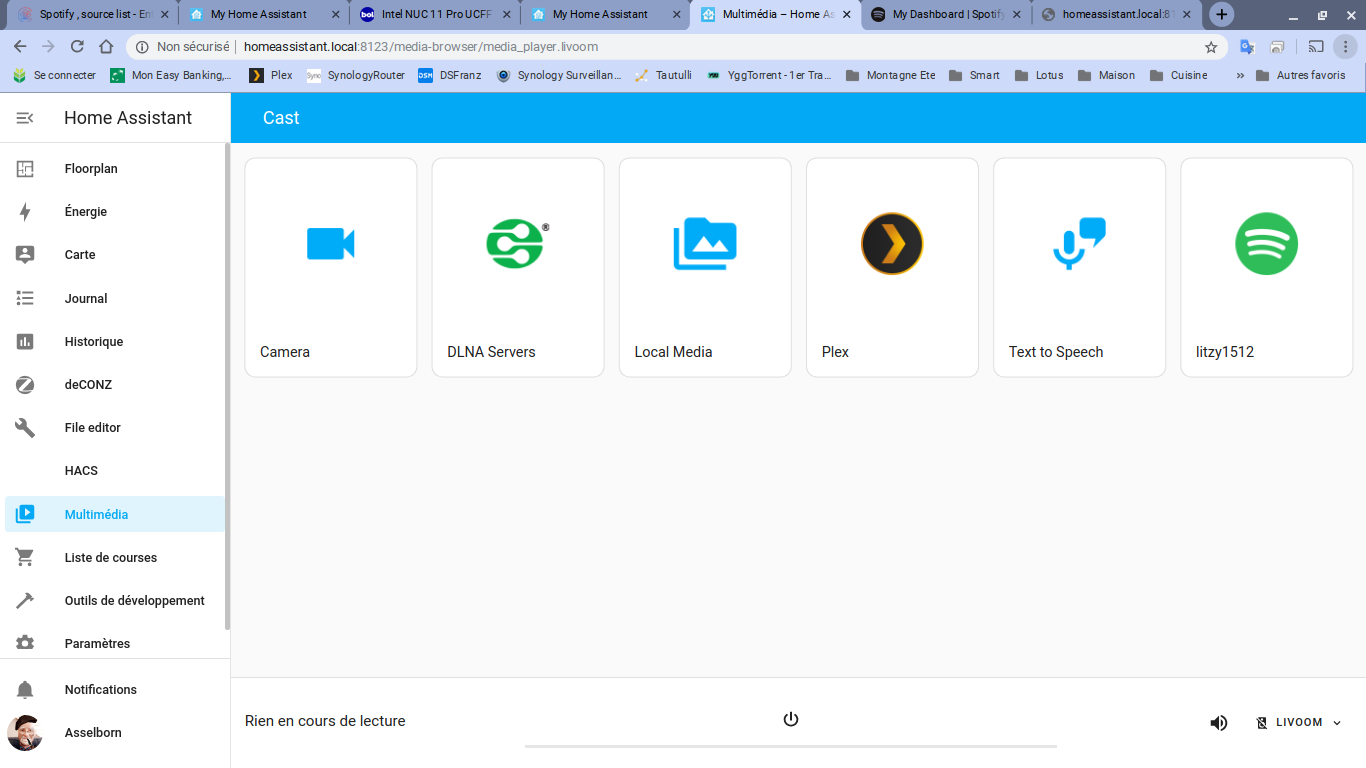Screen dimensions: 1366x768
Task: Open Carte map view
Action: [115, 255]
